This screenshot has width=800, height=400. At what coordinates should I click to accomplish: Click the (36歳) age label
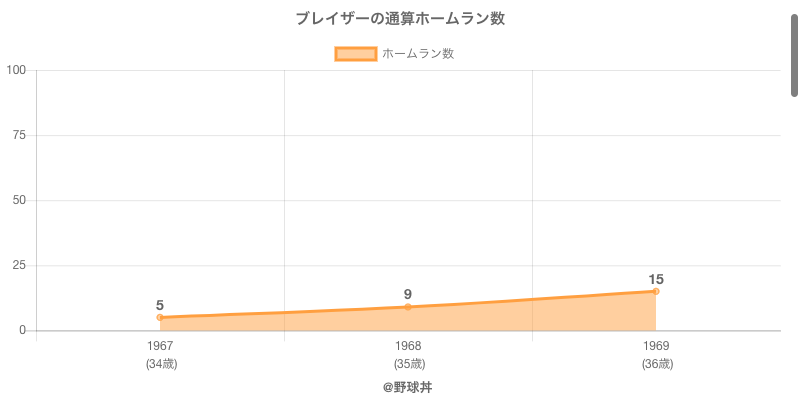click(x=656, y=364)
